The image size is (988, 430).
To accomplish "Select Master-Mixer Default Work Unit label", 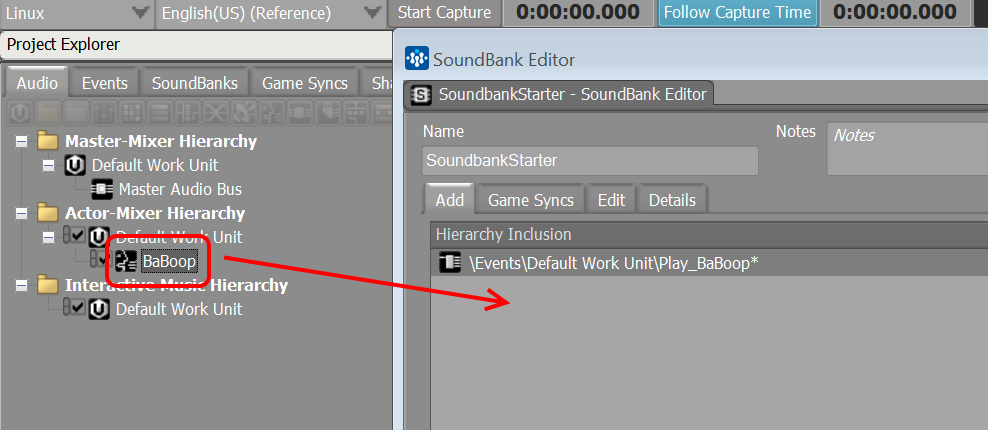I will 155,165.
